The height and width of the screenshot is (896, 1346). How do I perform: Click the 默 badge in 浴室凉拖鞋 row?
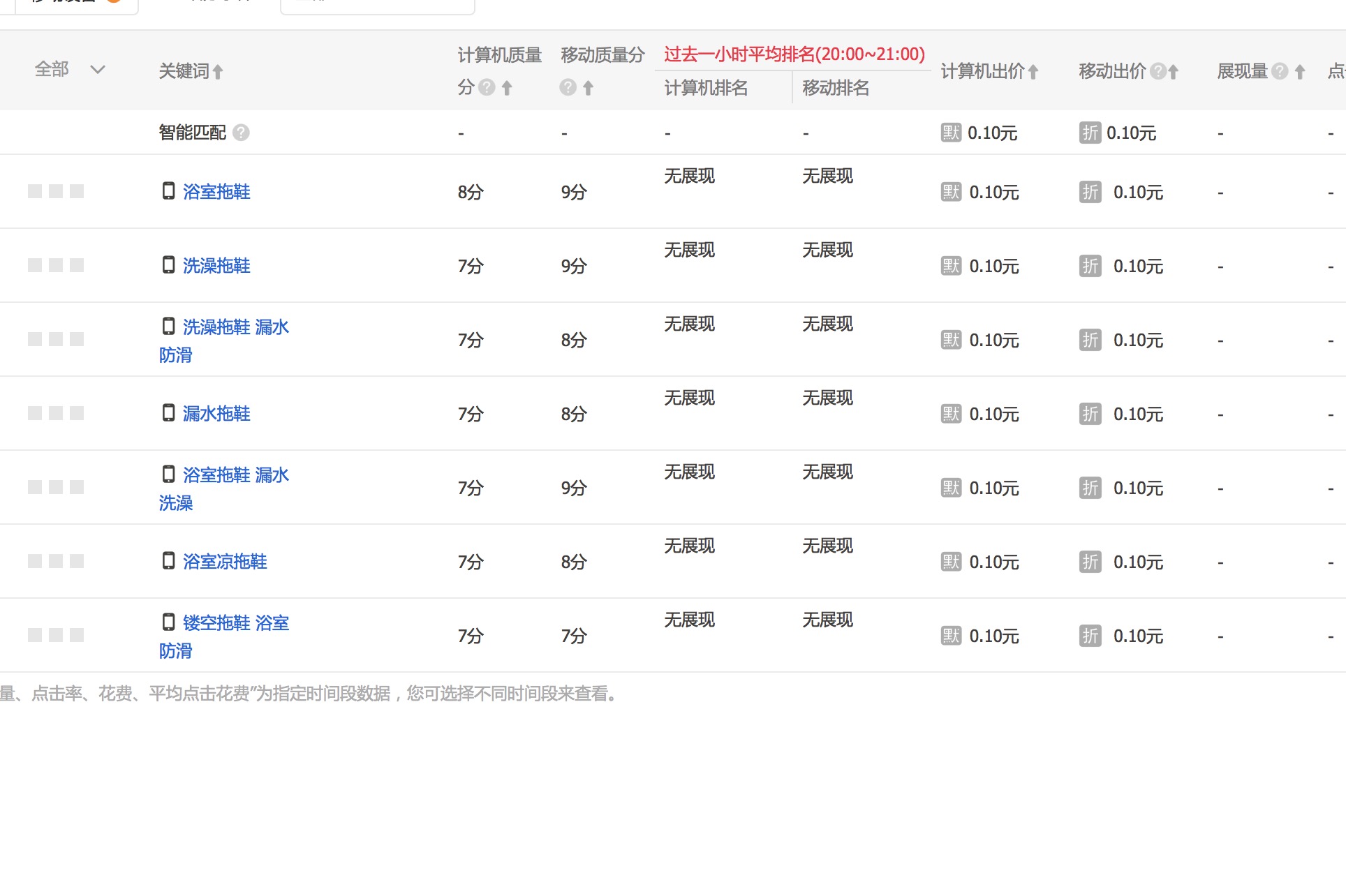click(x=950, y=561)
